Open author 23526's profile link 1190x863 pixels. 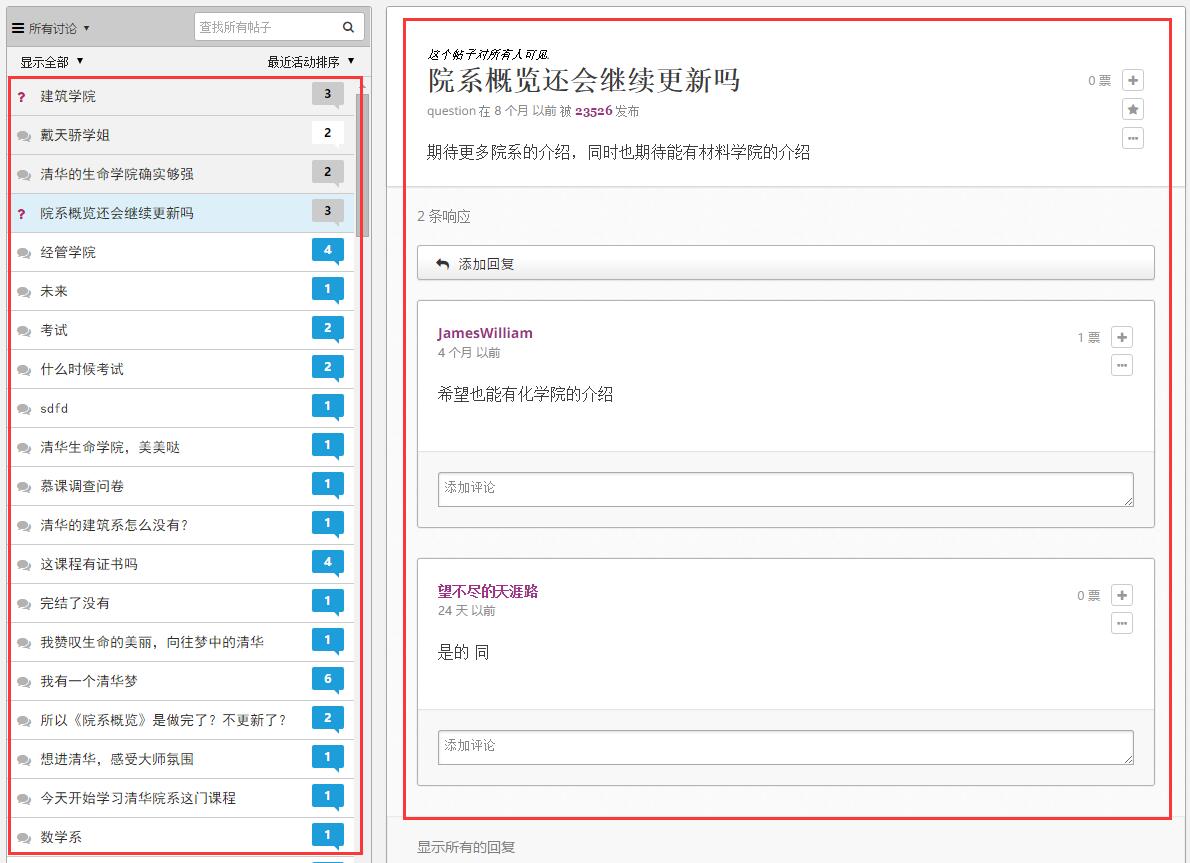[x=593, y=111]
